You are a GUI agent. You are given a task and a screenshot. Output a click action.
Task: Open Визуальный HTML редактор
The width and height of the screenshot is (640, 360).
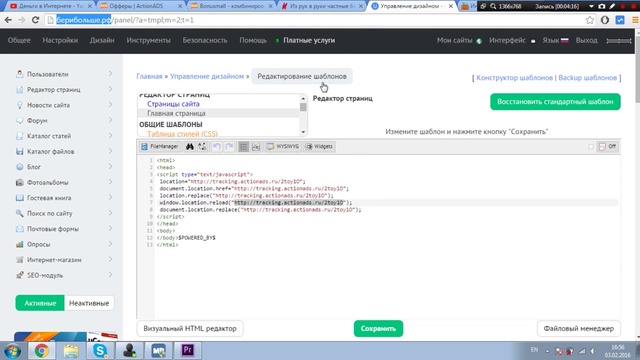click(x=190, y=329)
